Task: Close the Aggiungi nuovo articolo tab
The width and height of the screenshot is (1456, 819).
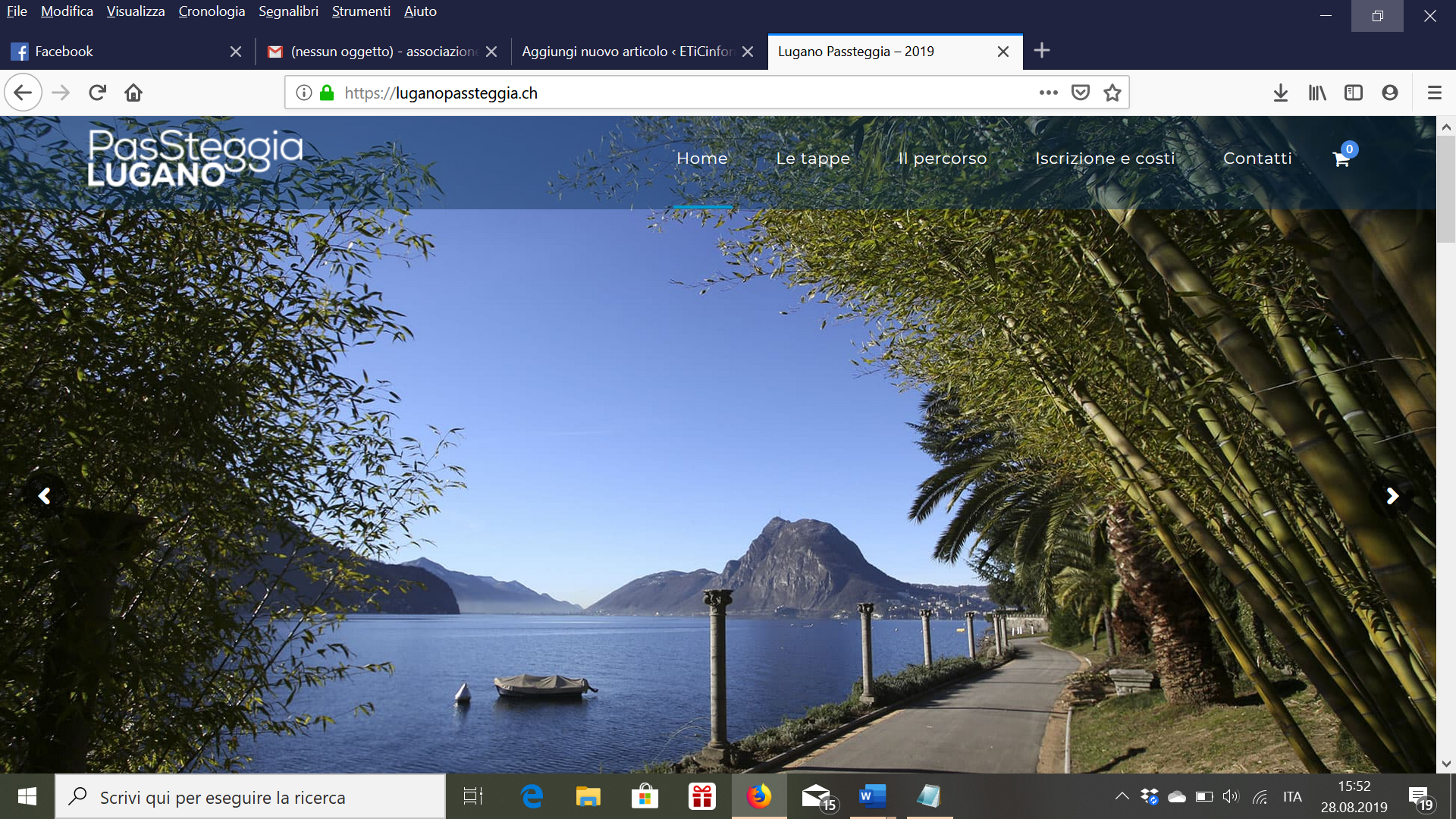Action: pyautogui.click(x=748, y=52)
